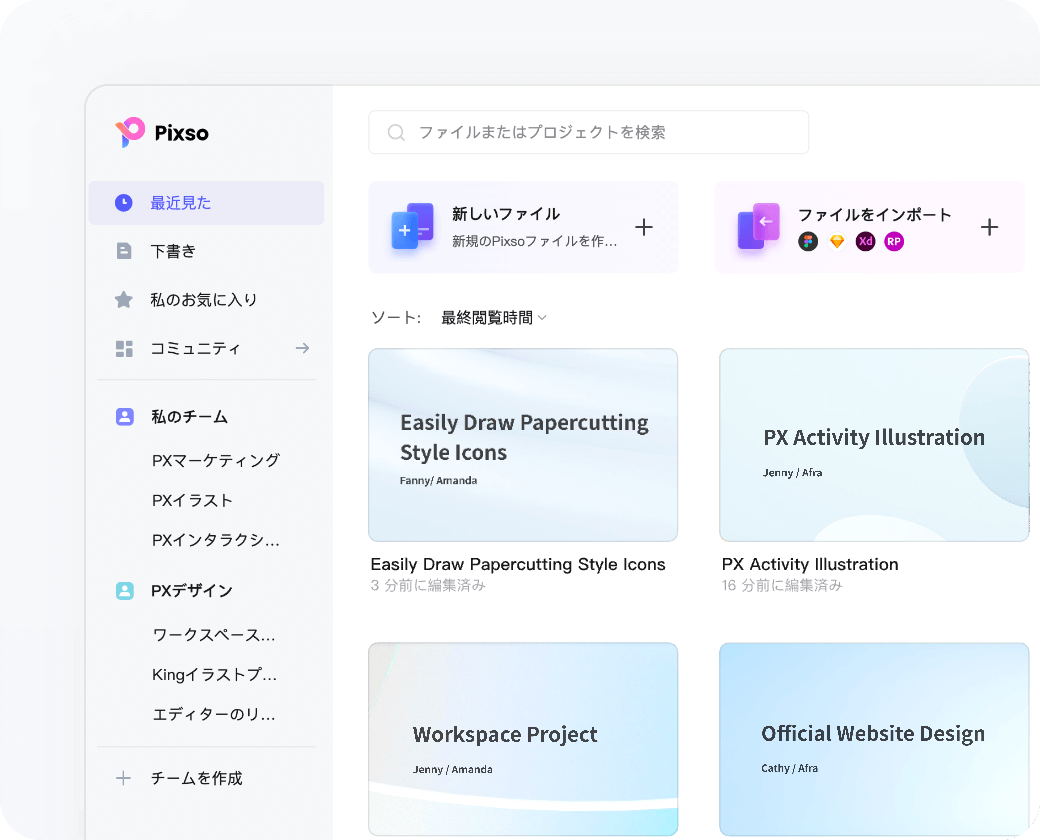Image resolution: width=1040 pixels, height=840 pixels.
Task: Open ワークスペース… project
Action: click(x=214, y=635)
